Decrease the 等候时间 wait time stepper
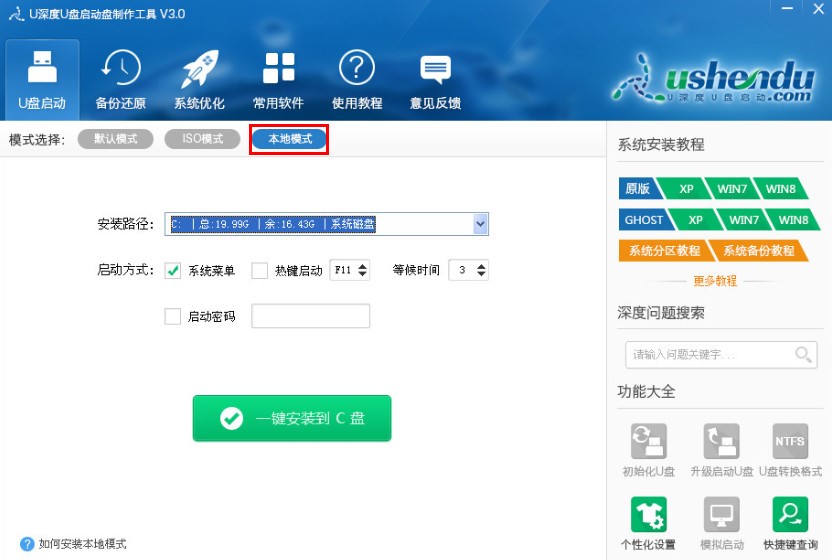The image size is (832, 560). (x=481, y=274)
